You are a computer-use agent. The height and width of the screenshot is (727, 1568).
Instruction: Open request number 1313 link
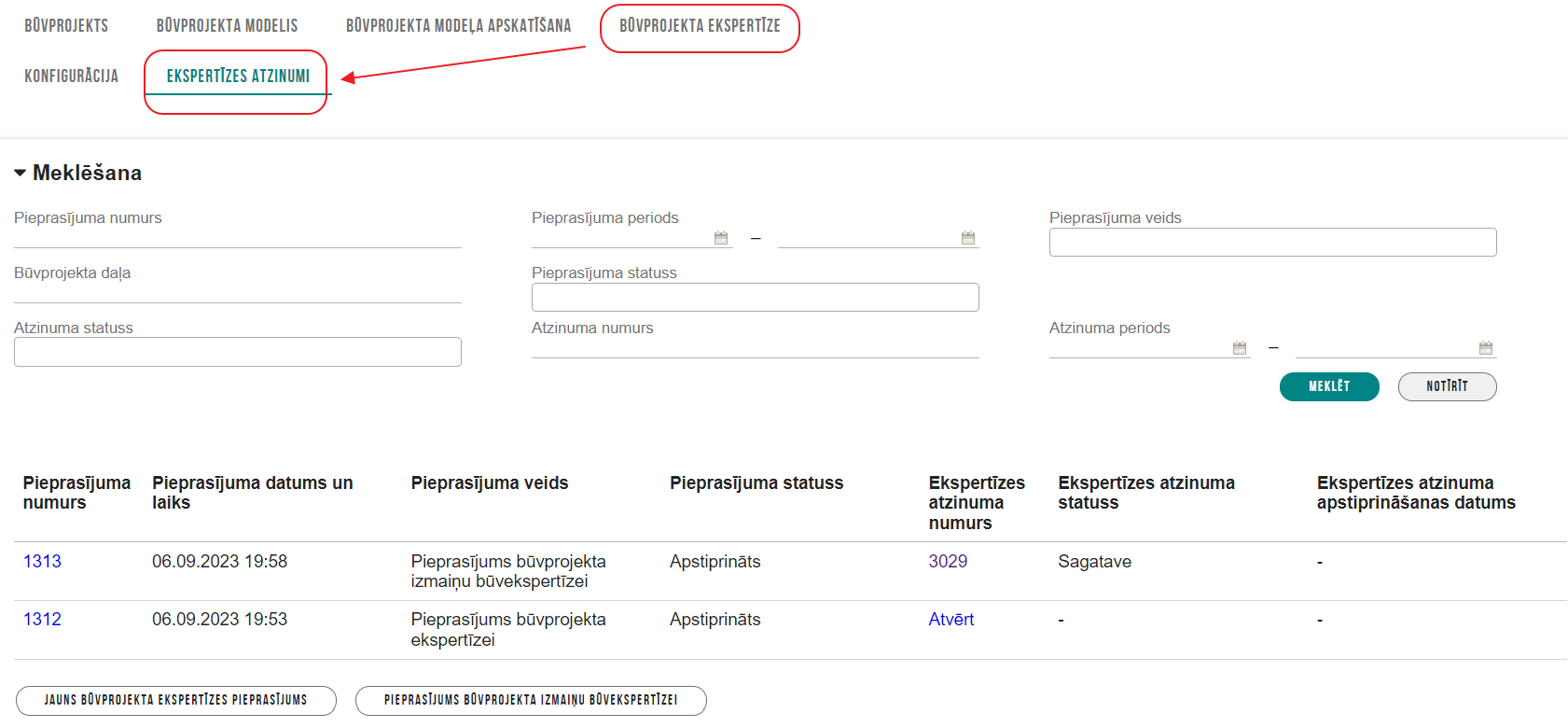[x=42, y=562]
